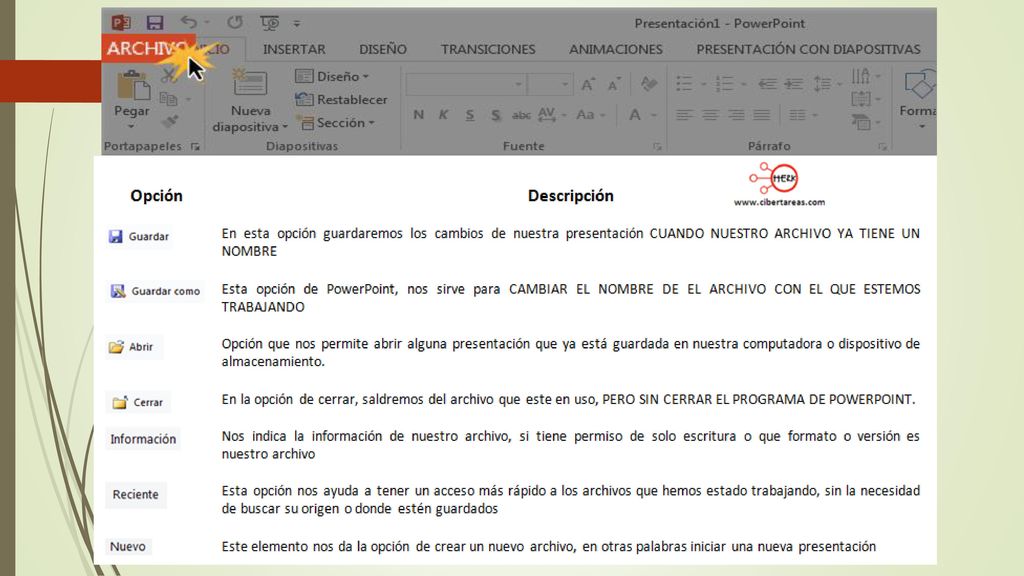The height and width of the screenshot is (576, 1024).
Task: Justify the paragraph text
Action: click(x=761, y=115)
